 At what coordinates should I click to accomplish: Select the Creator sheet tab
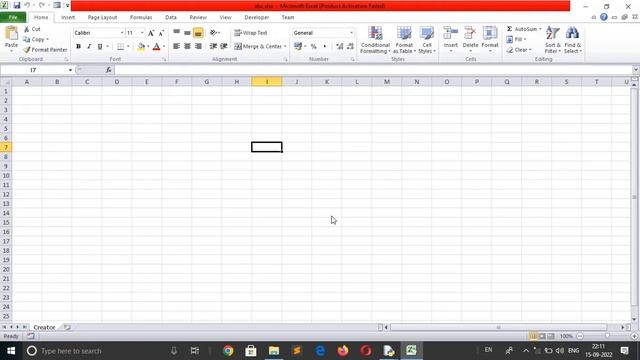44,327
